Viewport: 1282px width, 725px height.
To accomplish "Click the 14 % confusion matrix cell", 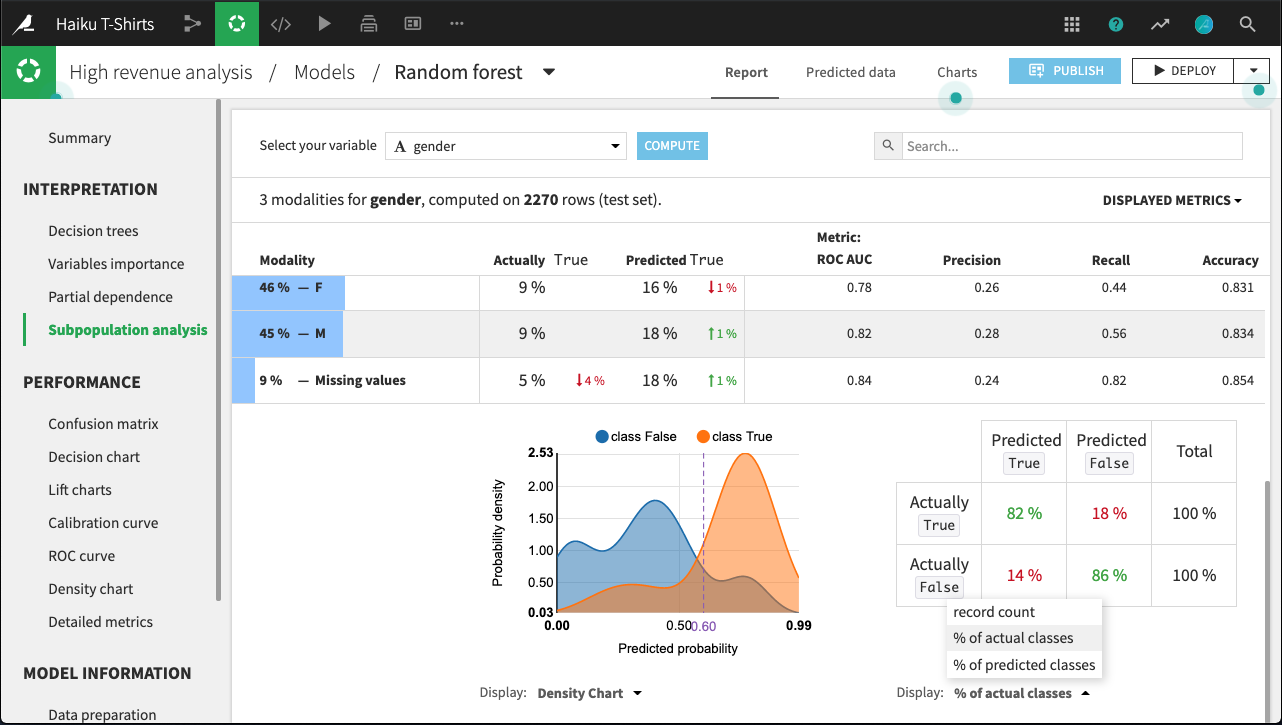I will point(1024,575).
